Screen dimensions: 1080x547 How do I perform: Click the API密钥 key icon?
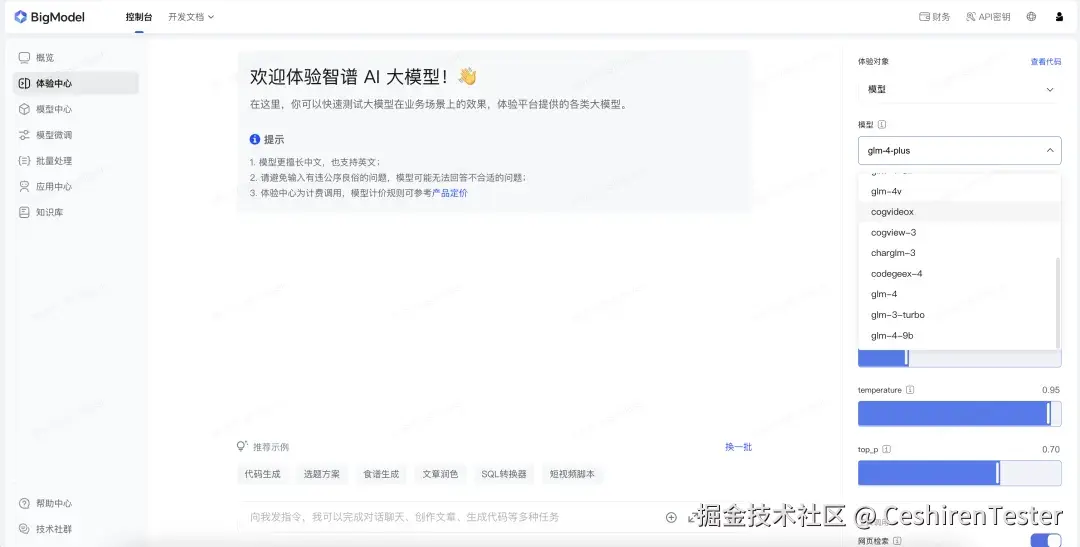[970, 17]
